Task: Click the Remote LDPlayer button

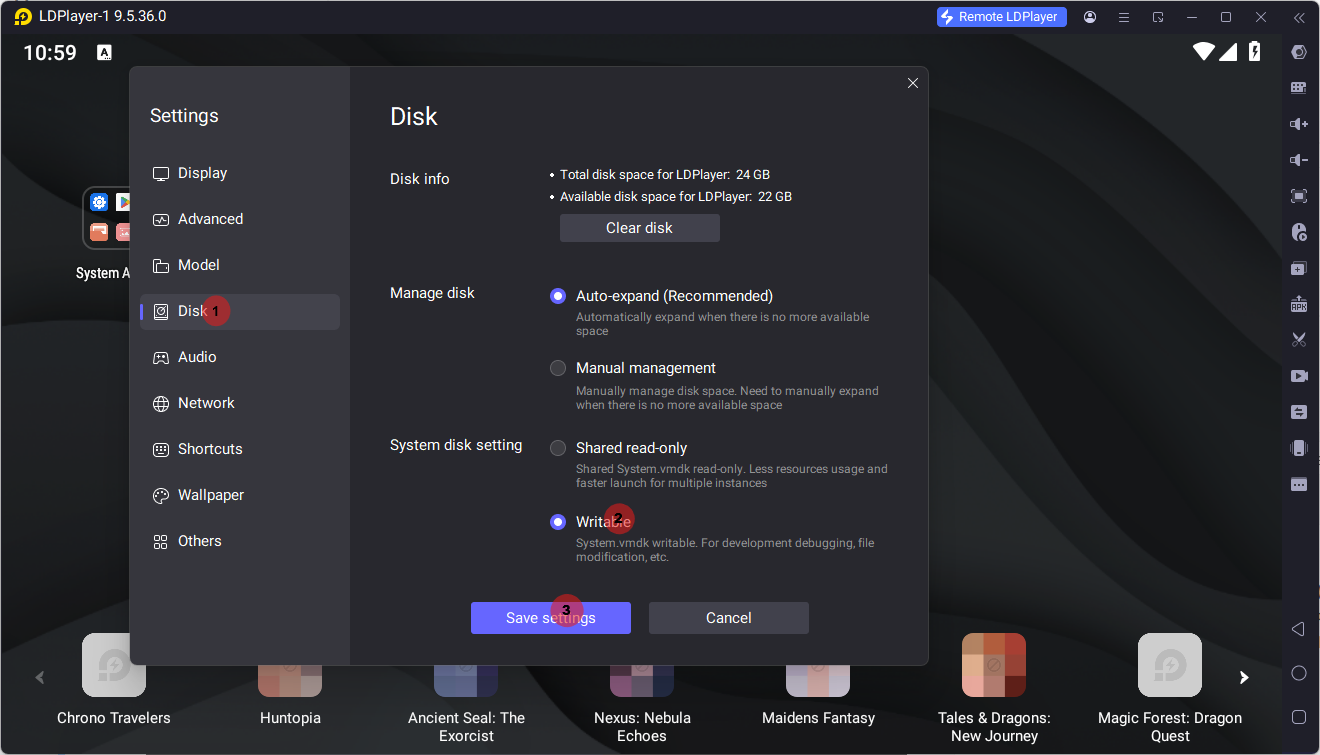Action: pos(1002,17)
